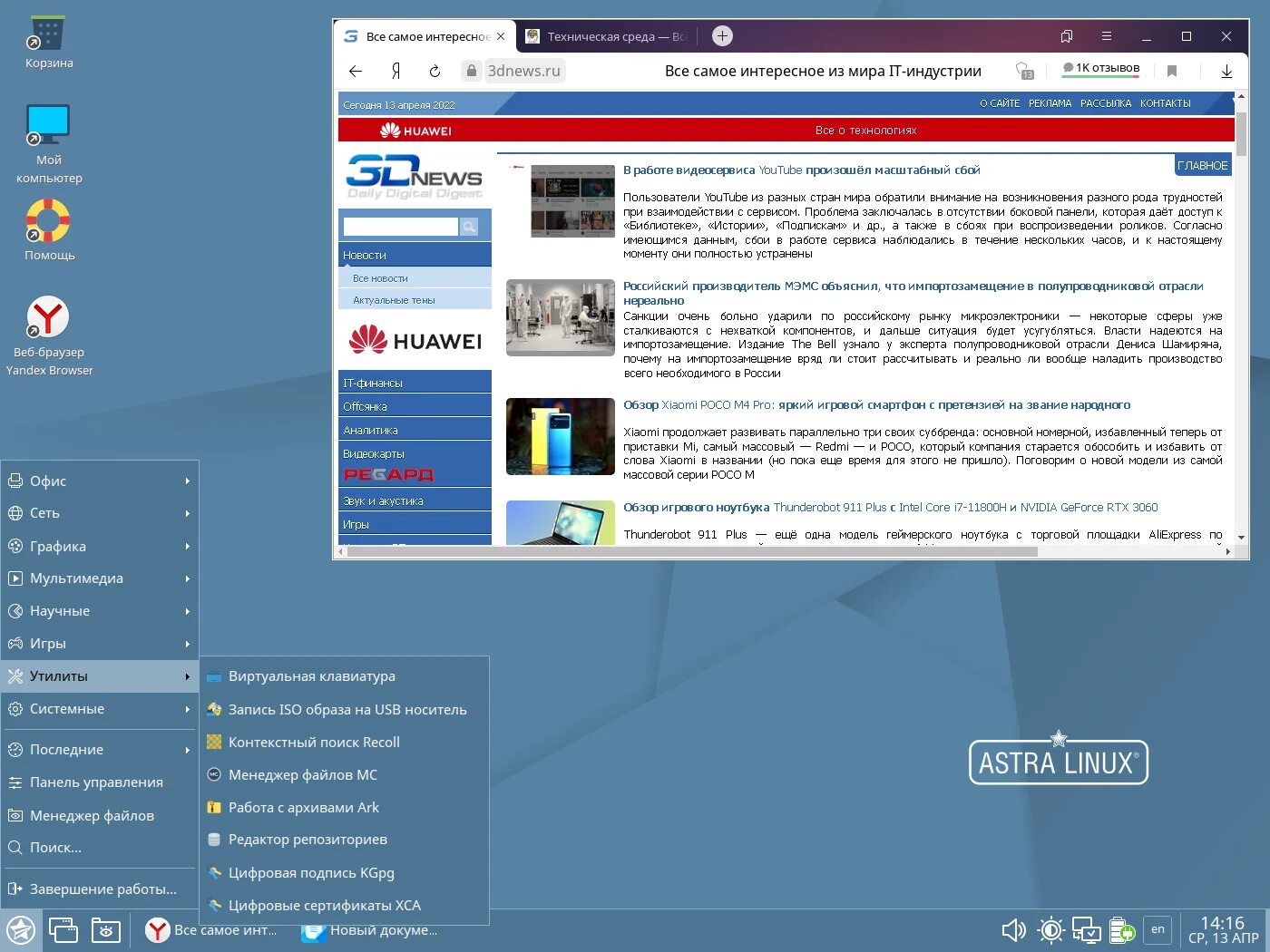
Task: Switch keyboard layout 'en' indicator
Action: 1158,929
